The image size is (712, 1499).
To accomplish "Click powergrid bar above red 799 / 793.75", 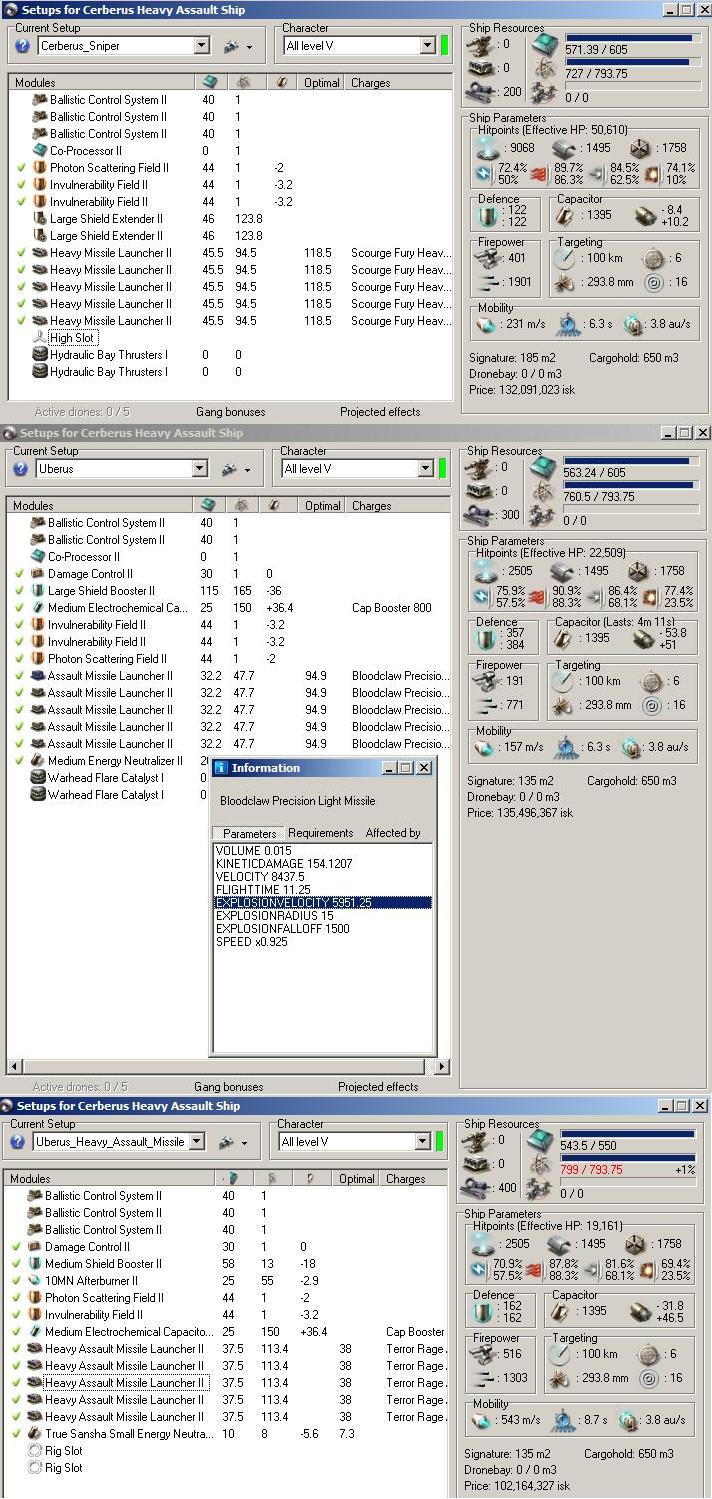I will coord(629,1158).
